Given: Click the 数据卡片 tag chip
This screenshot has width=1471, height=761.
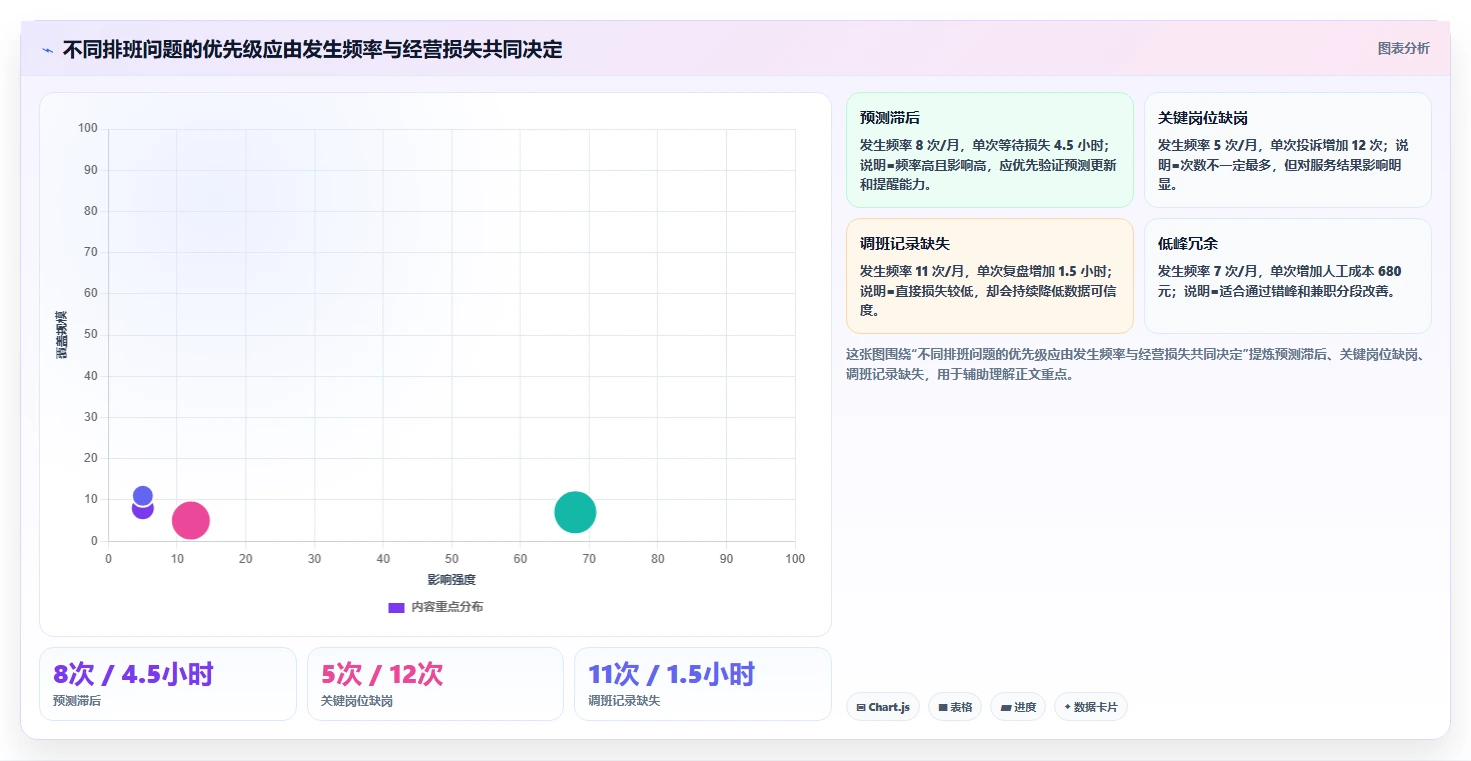Looking at the screenshot, I should (1091, 707).
